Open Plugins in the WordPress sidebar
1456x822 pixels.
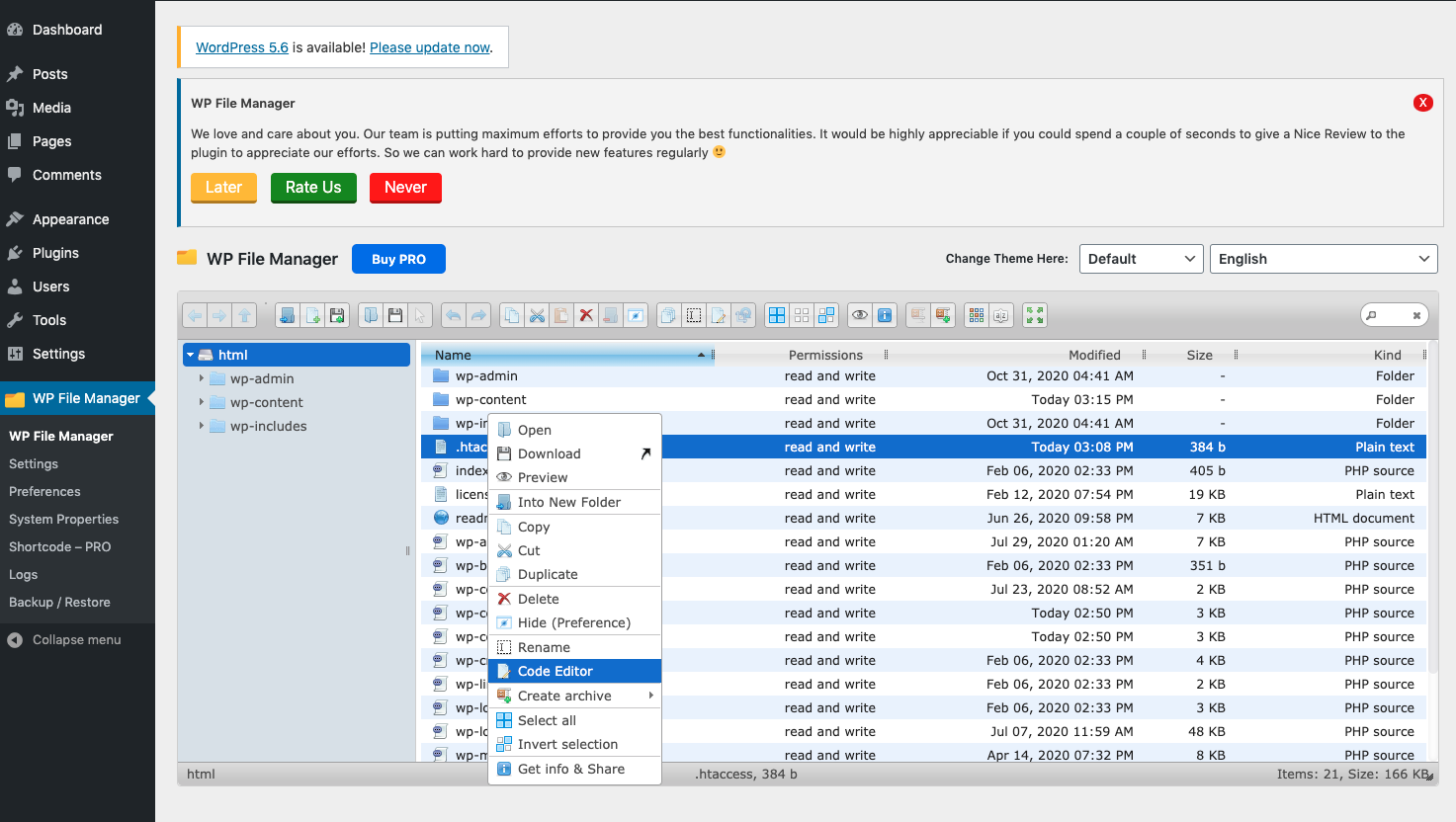click(77, 253)
